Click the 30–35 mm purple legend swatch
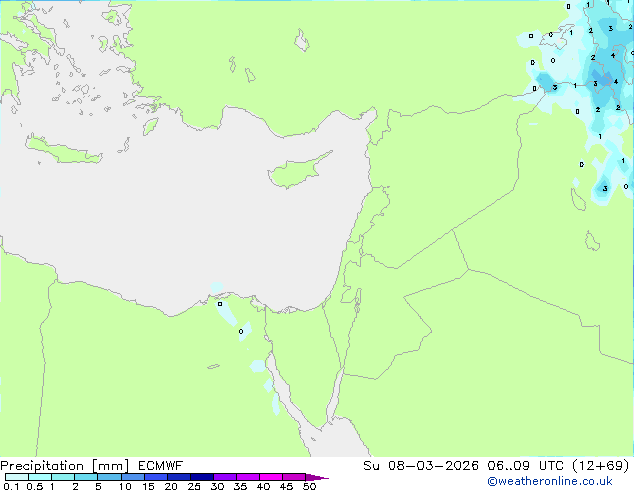Screen dimensions: 634x490 click(x=224, y=477)
